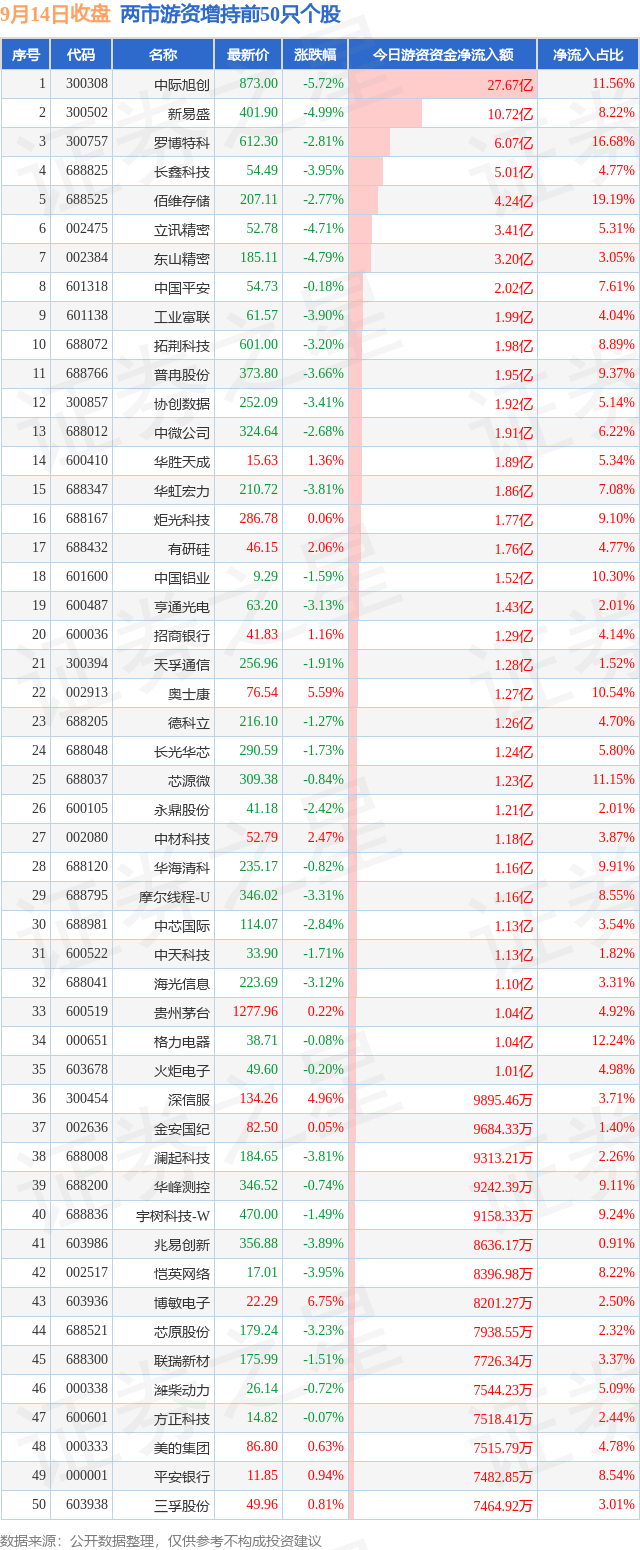
Task: Select the 涨跌幅 column header
Action: click(x=315, y=55)
